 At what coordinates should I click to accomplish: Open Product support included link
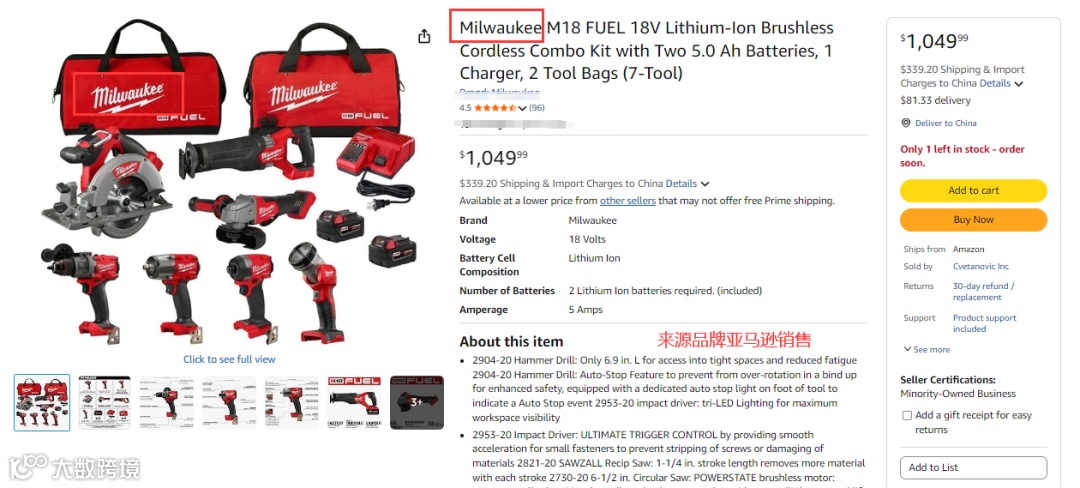[984, 323]
